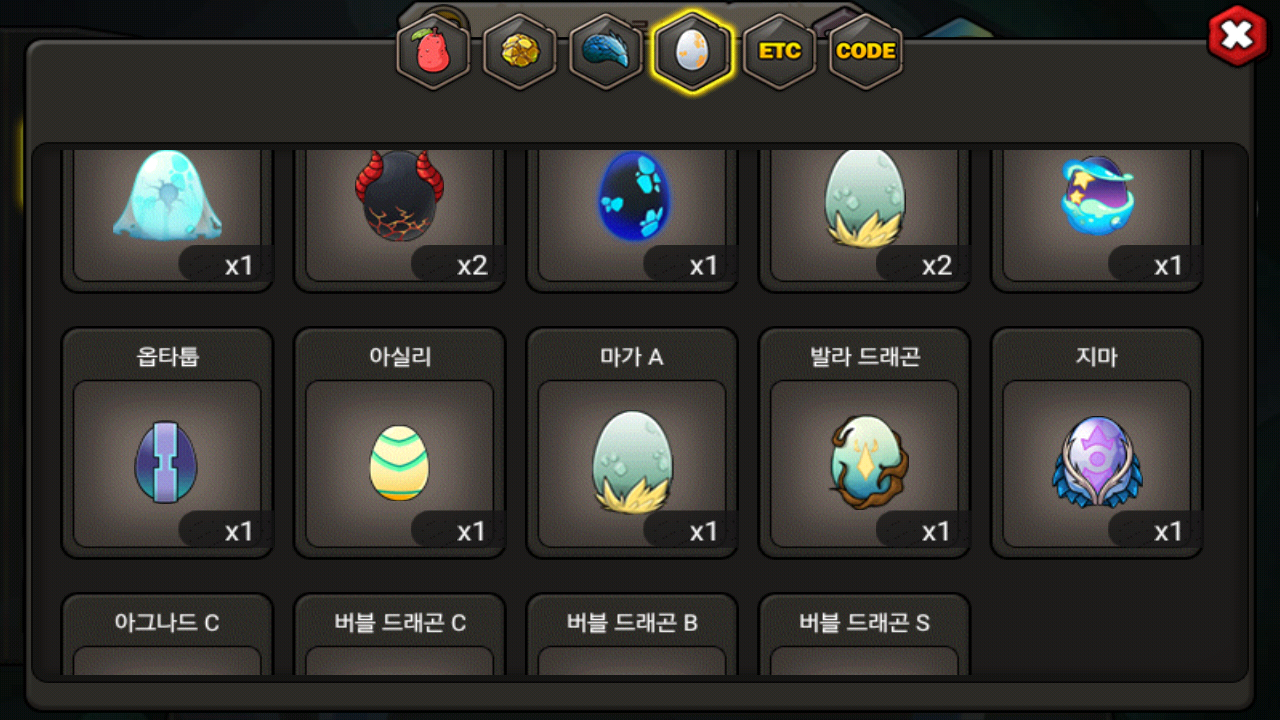Tap the 지마 winged purple egg
The height and width of the screenshot is (720, 1280).
coord(1097,443)
